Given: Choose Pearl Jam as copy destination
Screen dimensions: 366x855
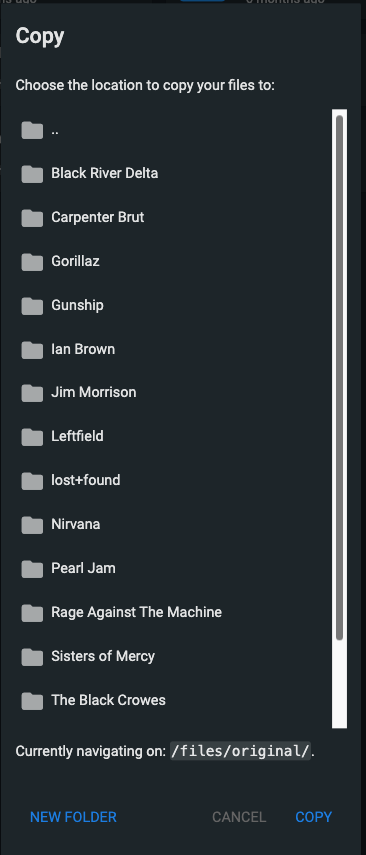Looking at the screenshot, I should point(173,568).
